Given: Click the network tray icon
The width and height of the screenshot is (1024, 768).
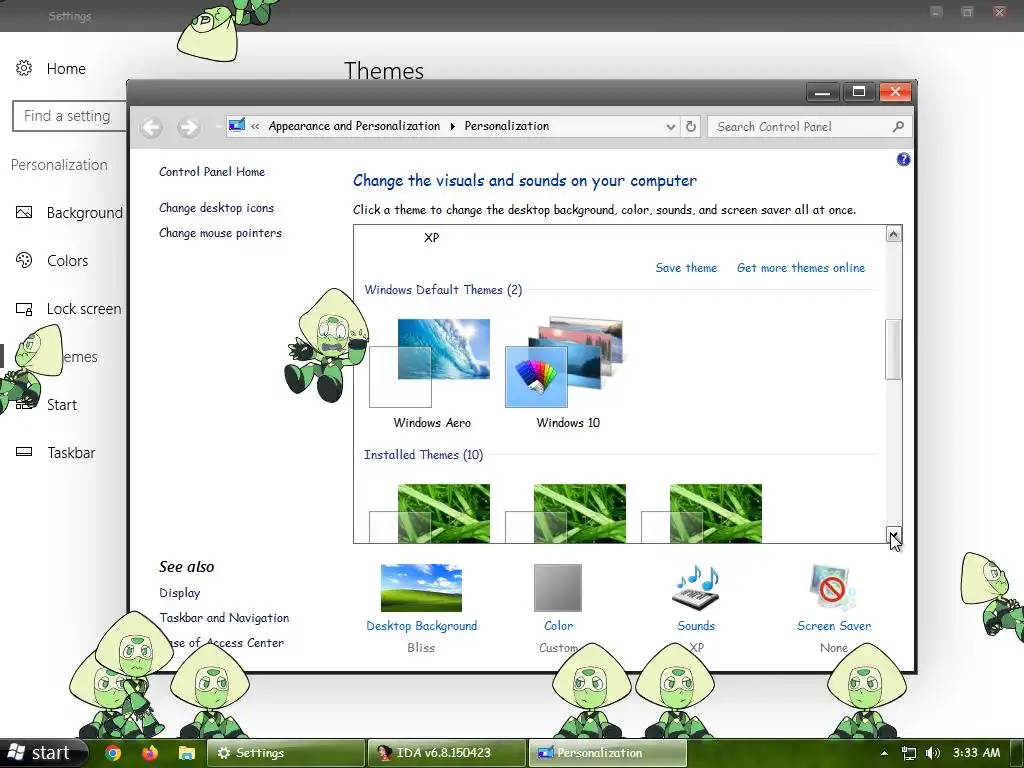Looking at the screenshot, I should coord(908,753).
